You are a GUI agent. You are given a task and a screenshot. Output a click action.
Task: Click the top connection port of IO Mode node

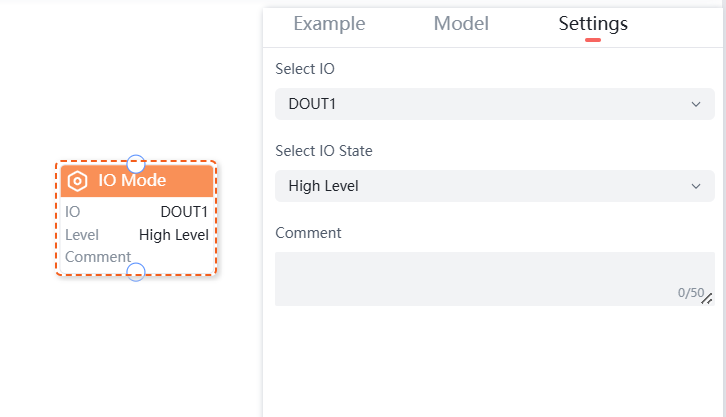137,163
